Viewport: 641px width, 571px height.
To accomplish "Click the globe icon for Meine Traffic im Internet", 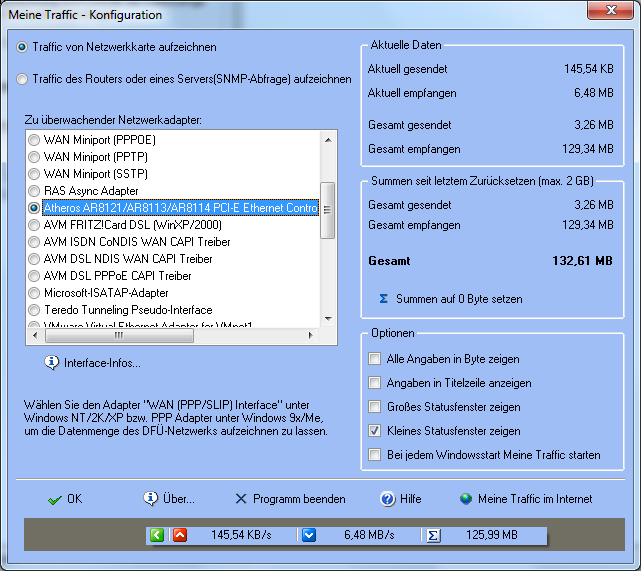I will [466, 499].
